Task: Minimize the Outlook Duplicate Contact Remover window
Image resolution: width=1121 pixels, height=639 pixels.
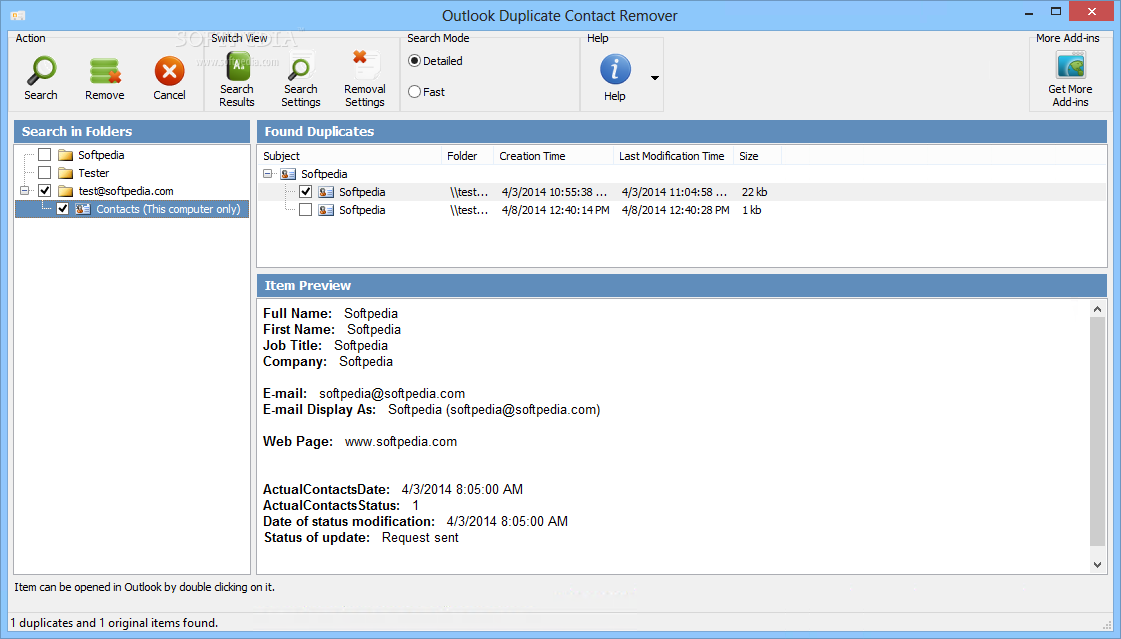Action: click(1029, 12)
